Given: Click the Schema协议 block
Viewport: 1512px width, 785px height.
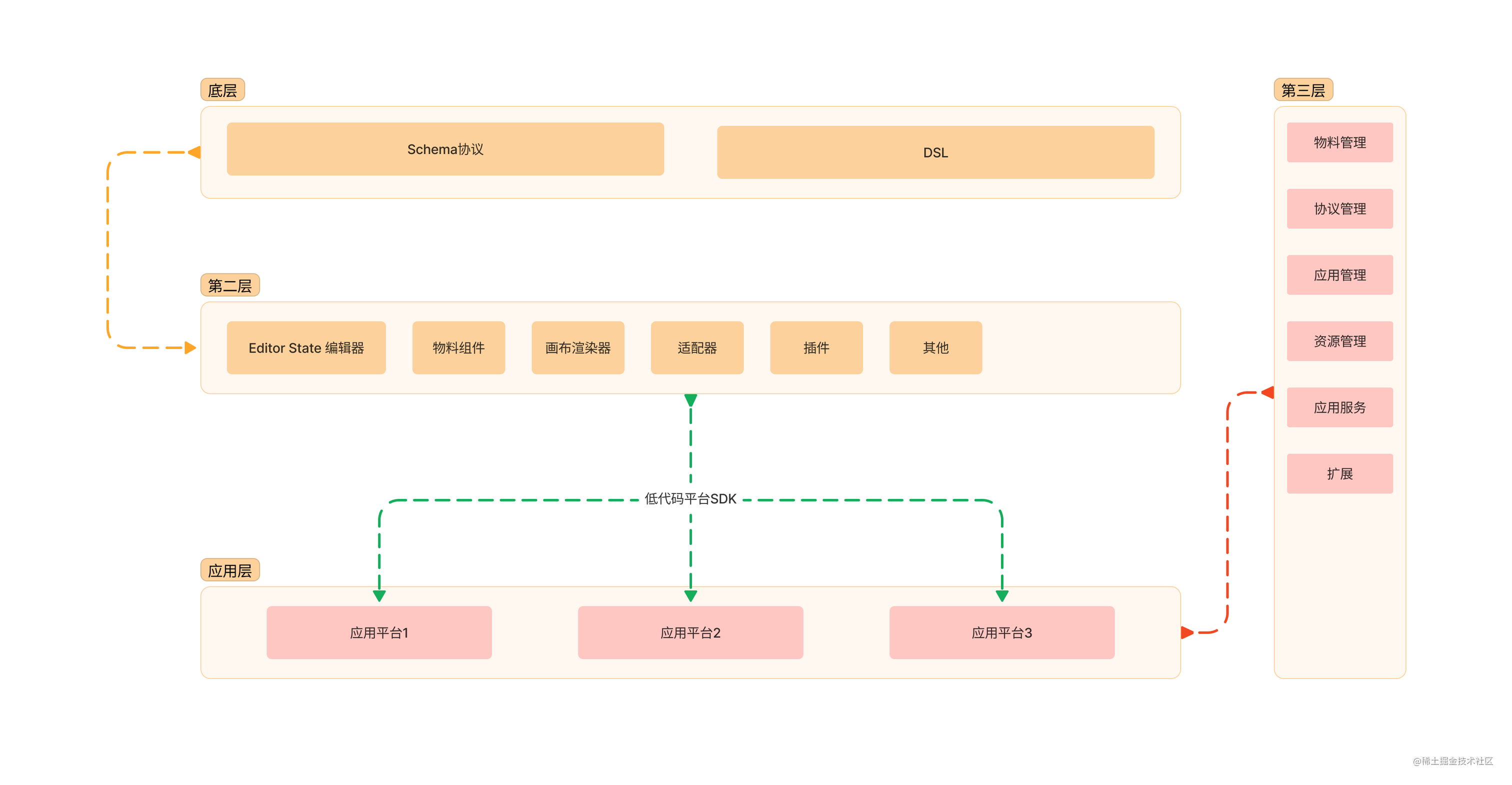Looking at the screenshot, I should click(x=445, y=149).
